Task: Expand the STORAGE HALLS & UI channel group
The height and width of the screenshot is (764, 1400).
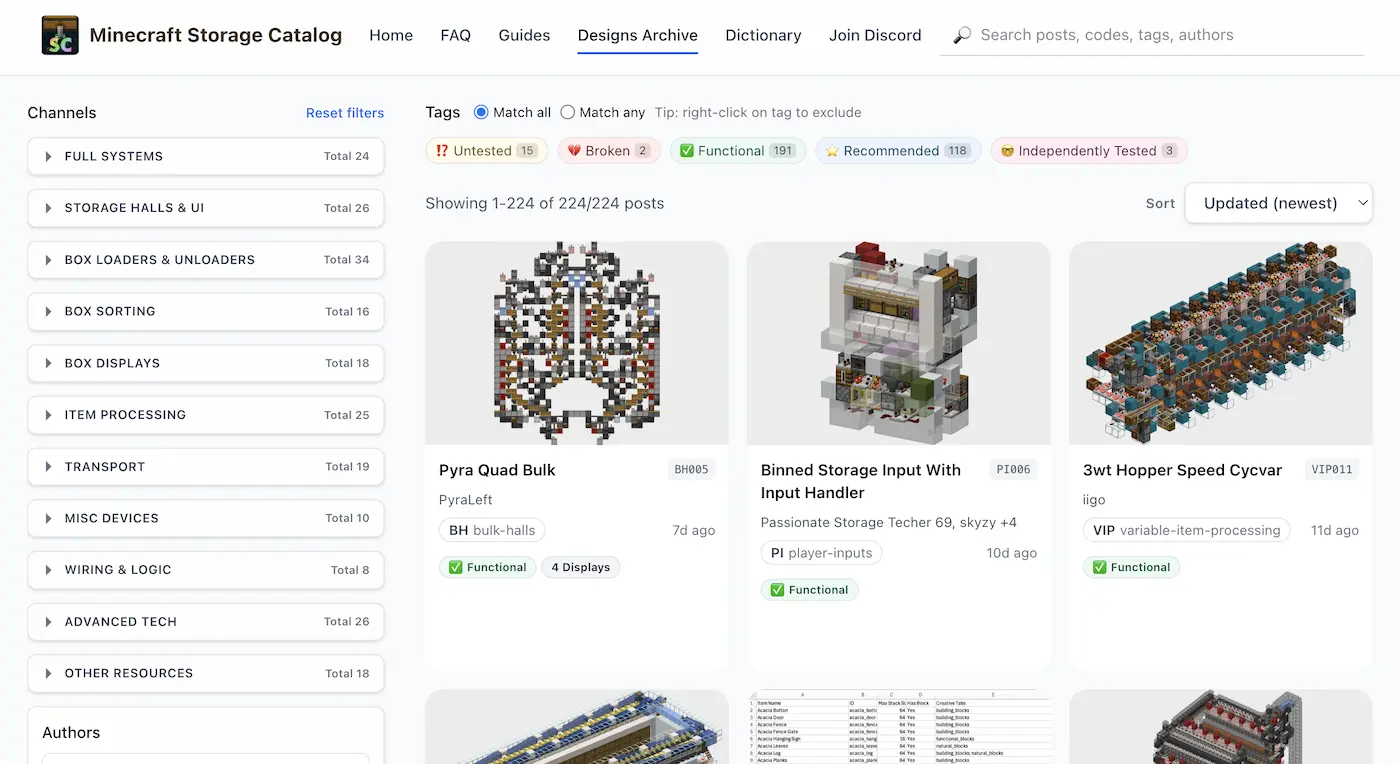Action: pyautogui.click(x=206, y=208)
